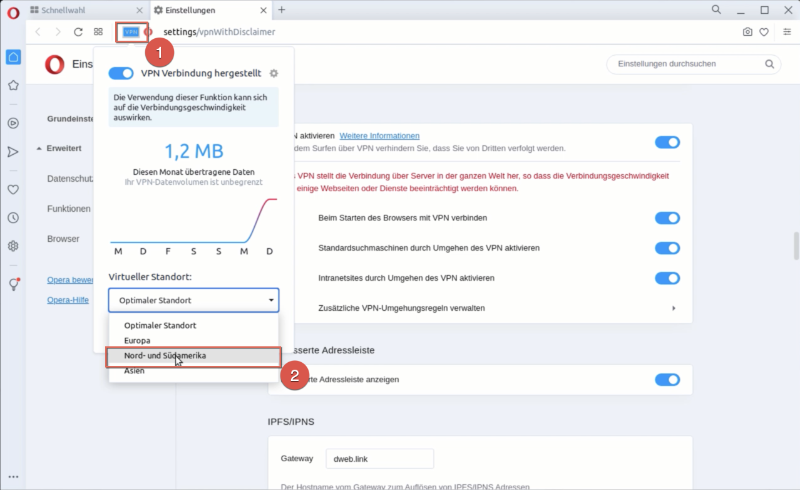
Task: Switch to the Schnellwahl tab
Action: [x=87, y=10]
